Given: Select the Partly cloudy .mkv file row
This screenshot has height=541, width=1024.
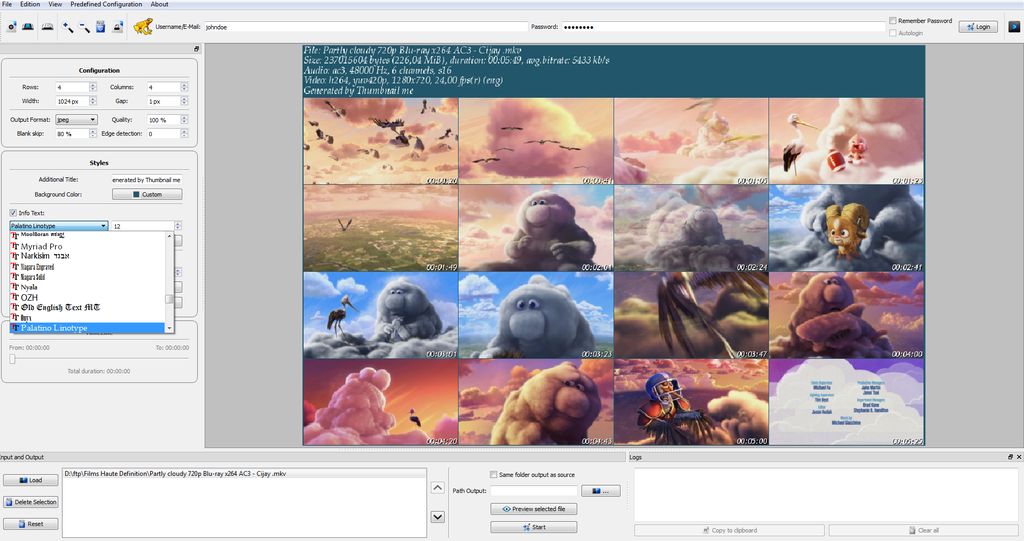Looking at the screenshot, I should click(x=244, y=474).
